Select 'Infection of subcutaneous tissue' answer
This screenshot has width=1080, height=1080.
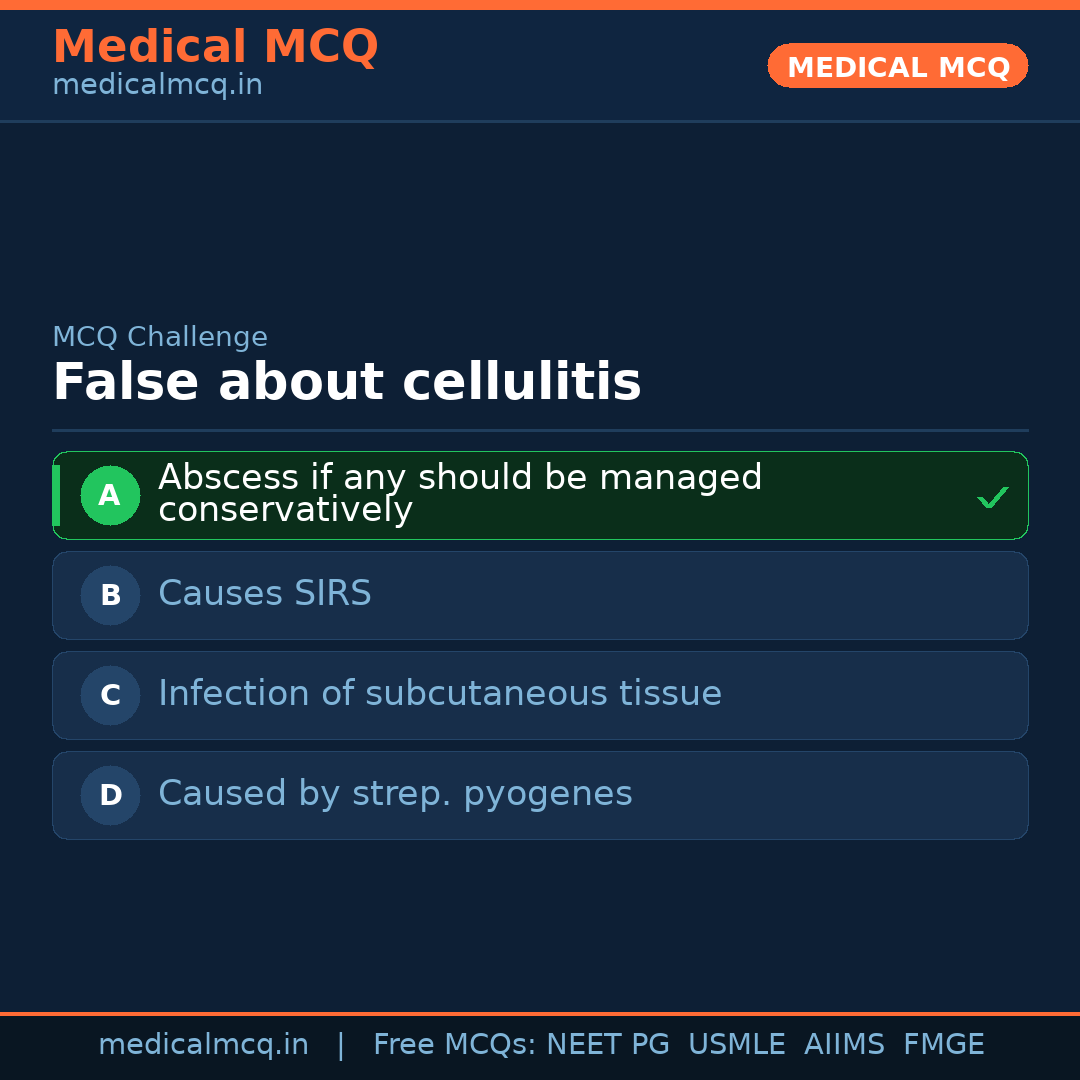[x=440, y=694]
